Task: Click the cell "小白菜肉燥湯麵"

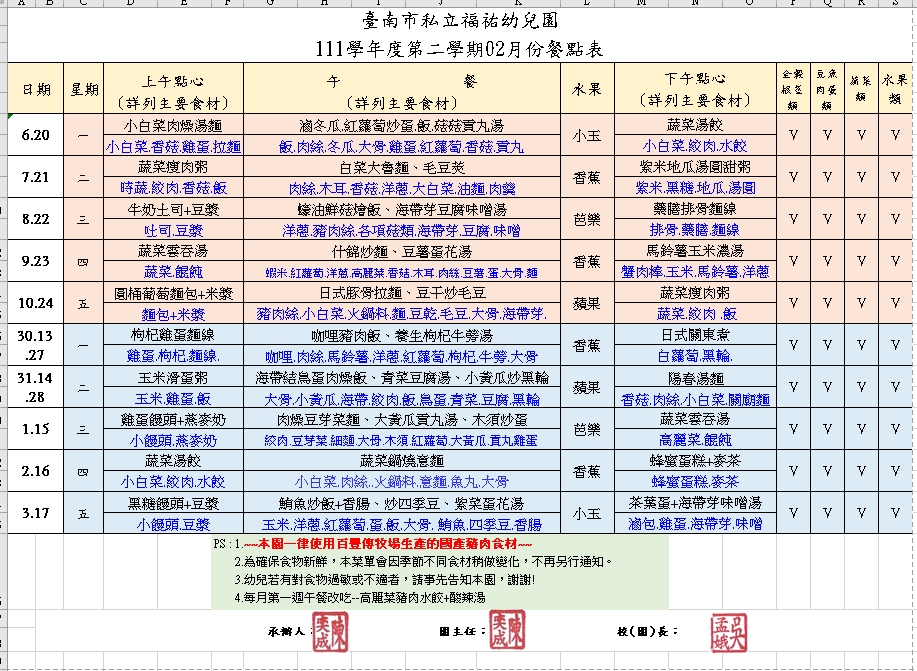Action: pos(174,125)
